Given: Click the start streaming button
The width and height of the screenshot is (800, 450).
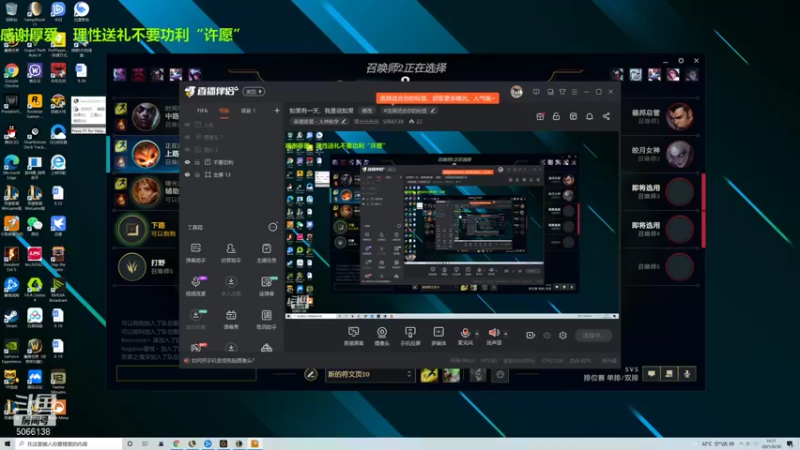Looking at the screenshot, I should [593, 335].
